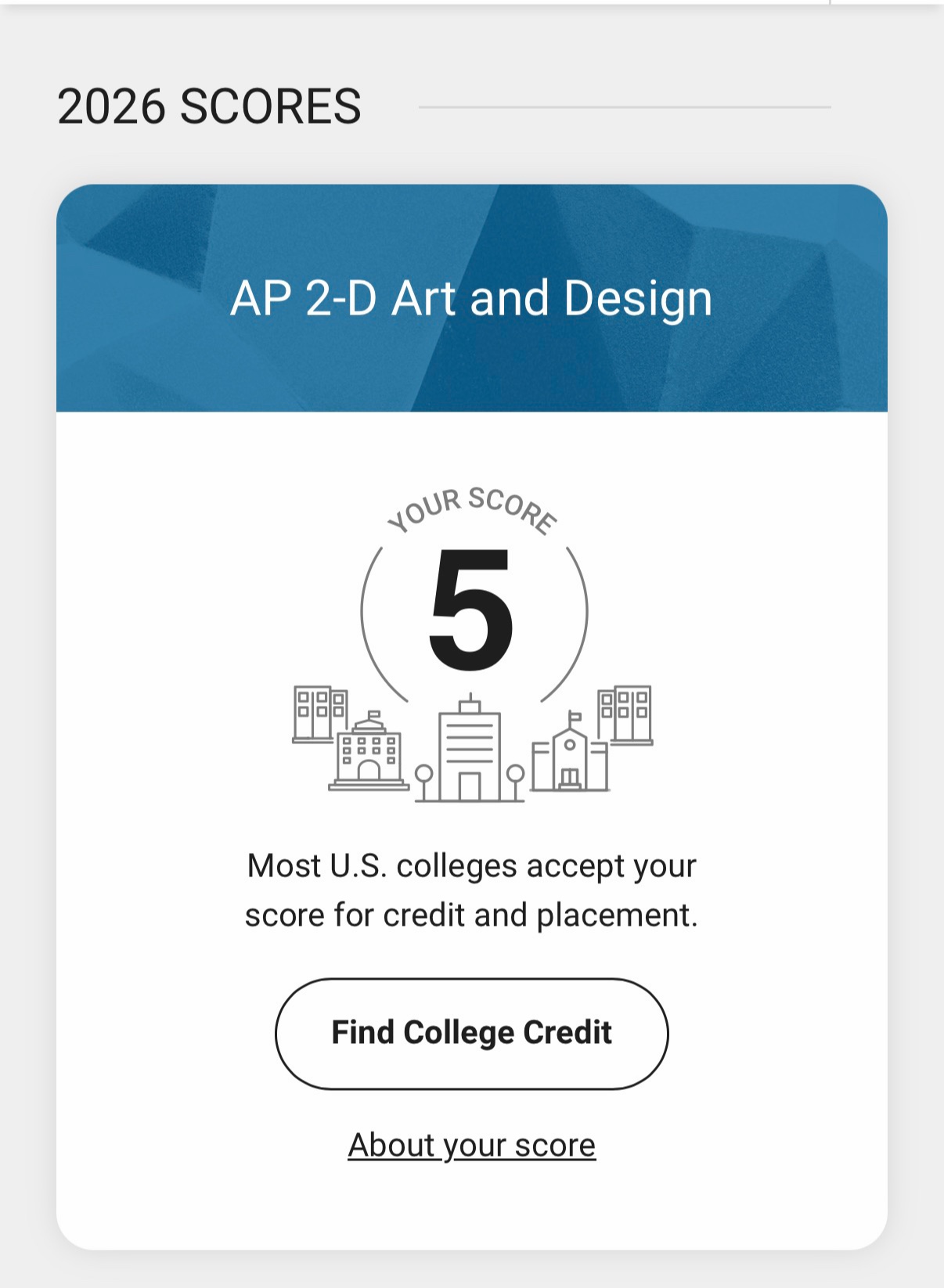
Task: Click the domed capitol-style building icon
Action: point(369,751)
